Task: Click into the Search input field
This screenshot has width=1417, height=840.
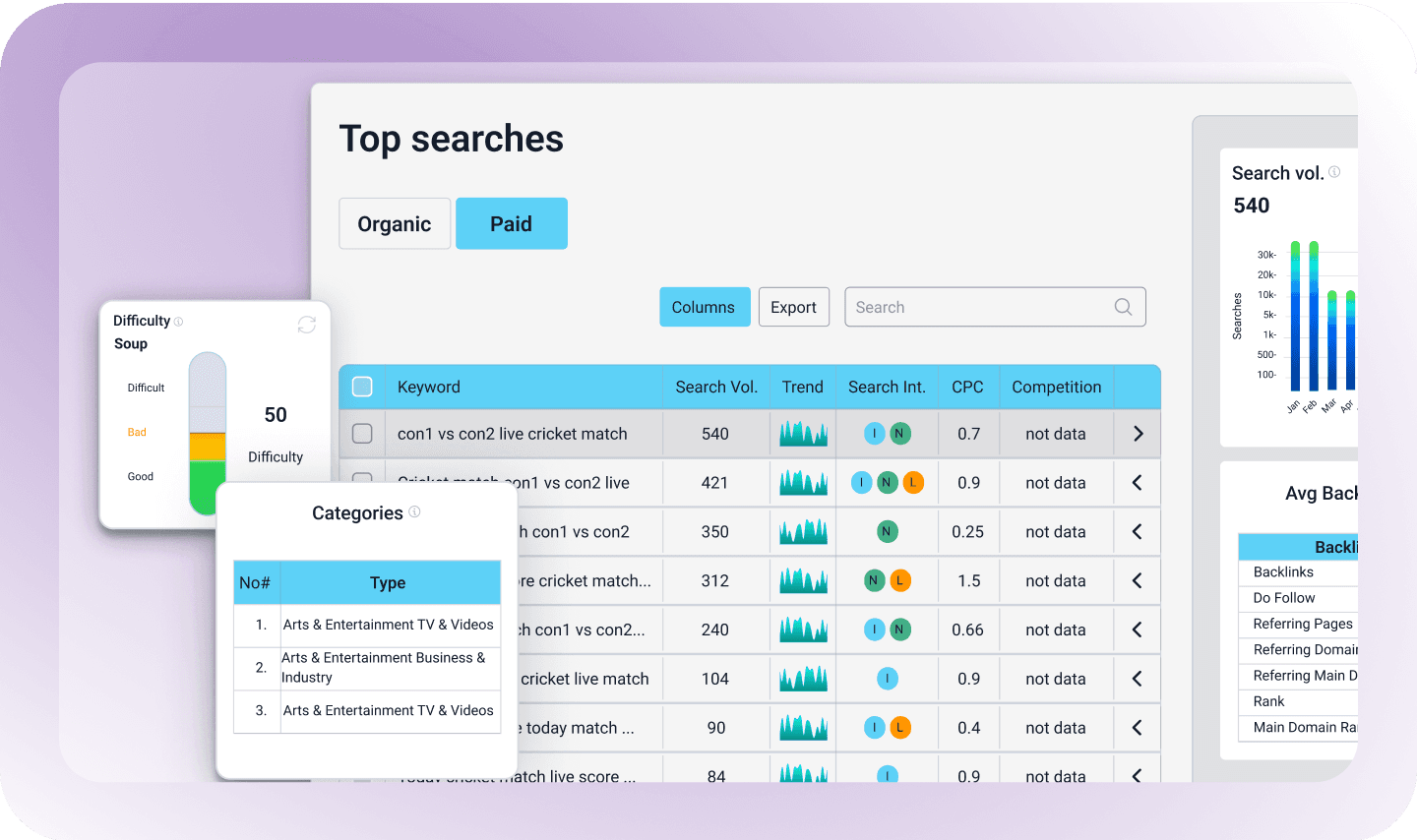Action: tap(979, 307)
